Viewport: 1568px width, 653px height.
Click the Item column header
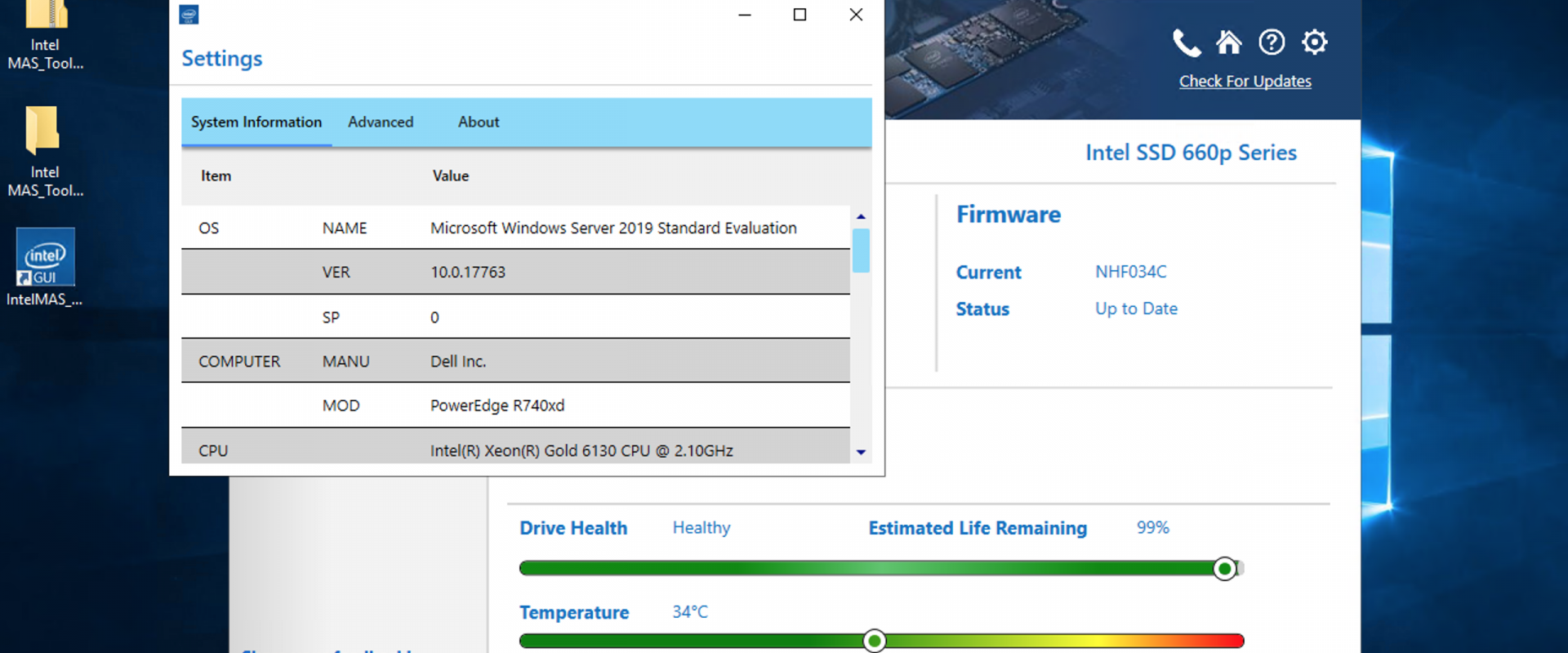(x=216, y=175)
